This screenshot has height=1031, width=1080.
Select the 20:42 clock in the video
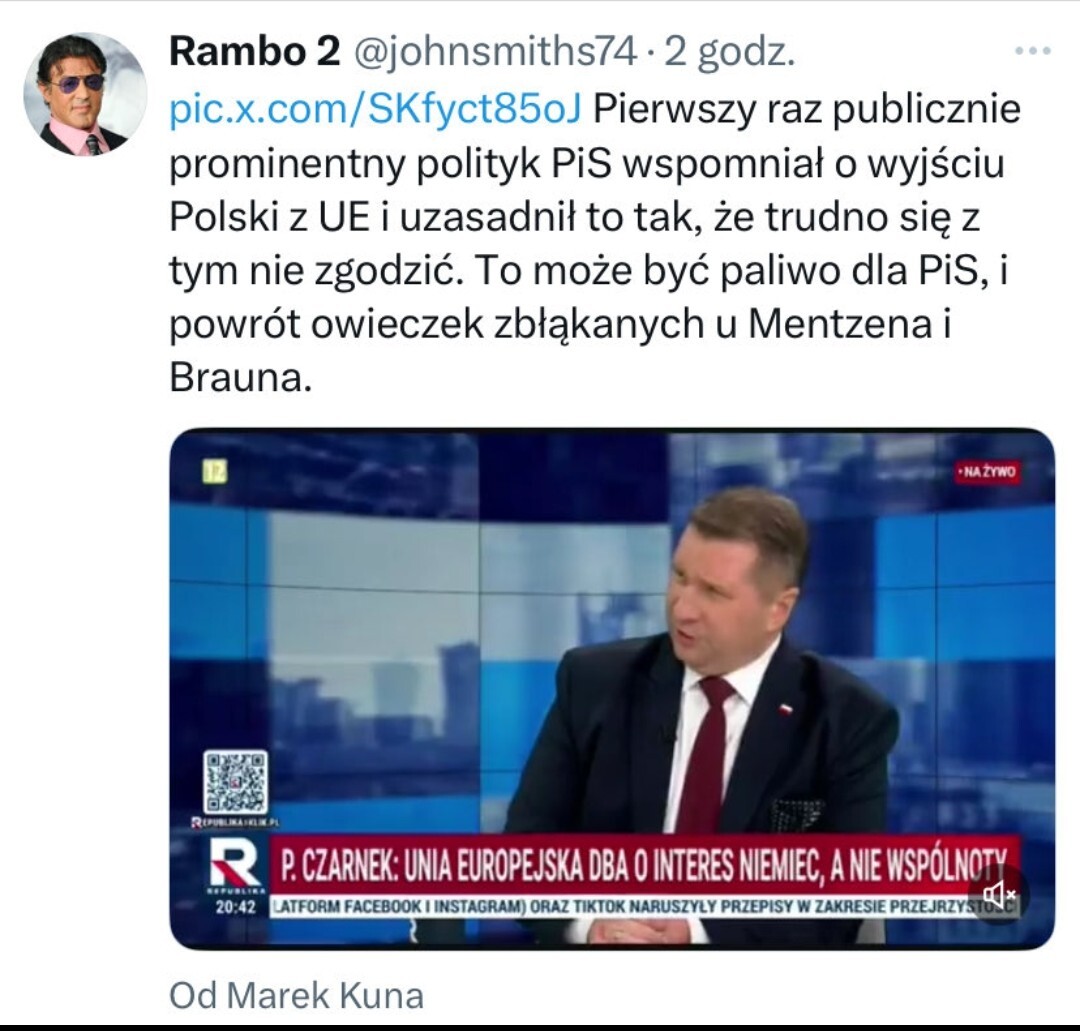(235, 907)
